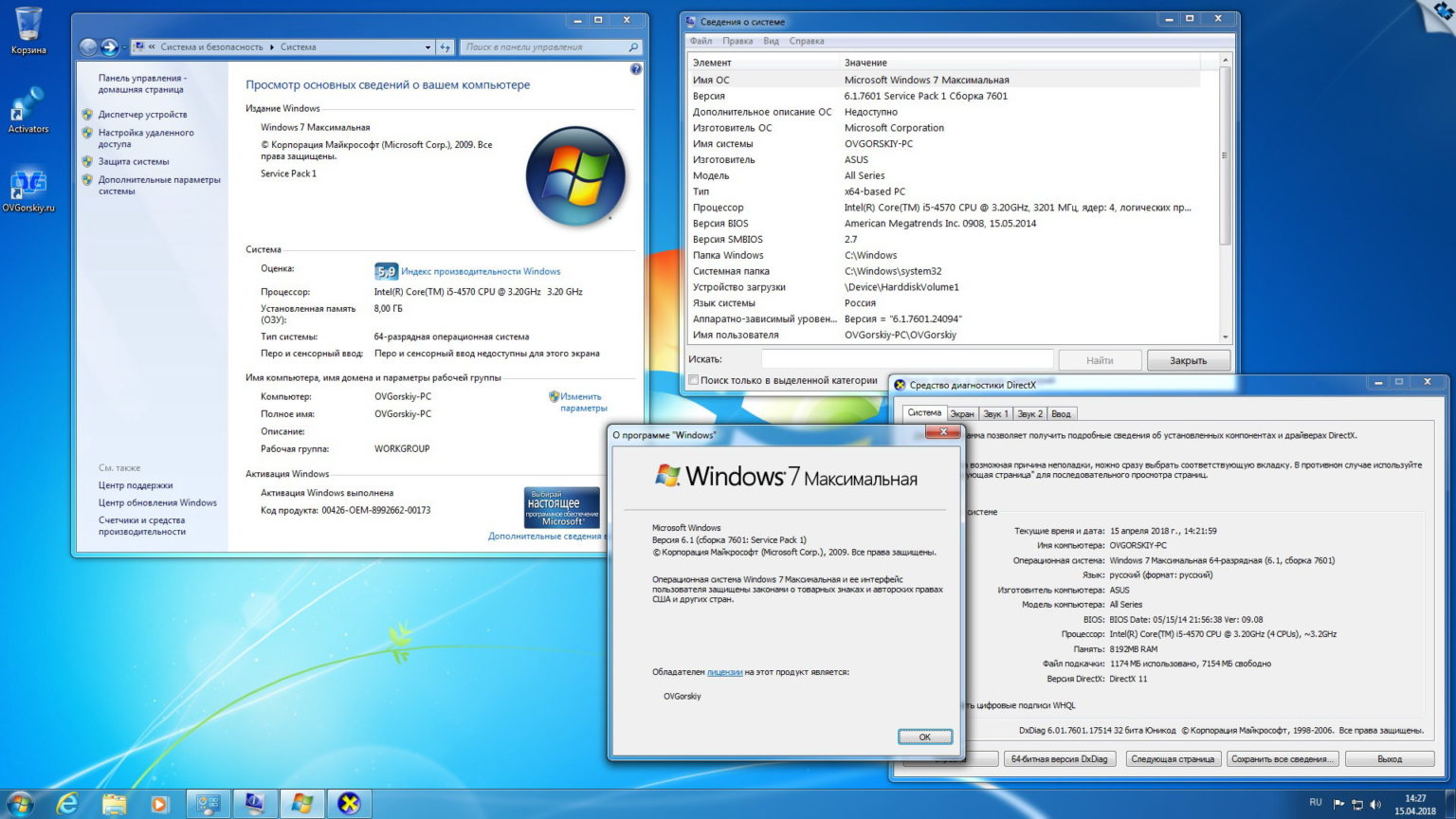Open the Справка menu in System Information
Screen dimensions: 1456x819
[807, 41]
